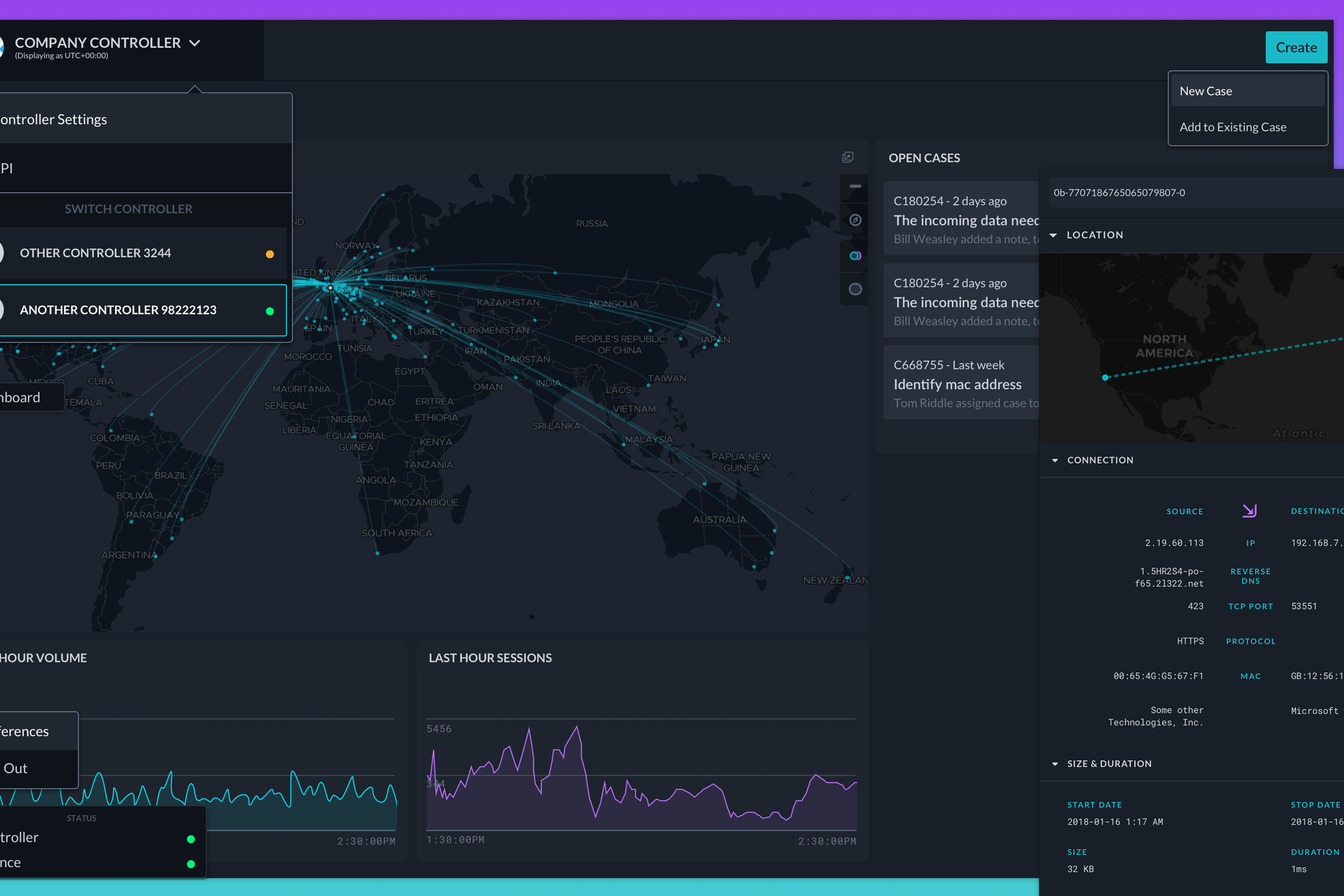Switch to Other Controller 3244
Viewport: 1344px width, 896px height.
pos(143,253)
